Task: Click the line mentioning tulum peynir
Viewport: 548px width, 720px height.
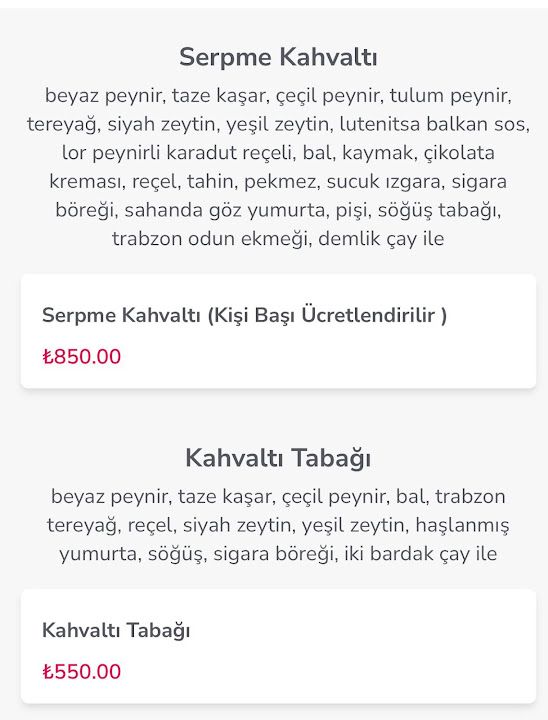Action: point(278,96)
